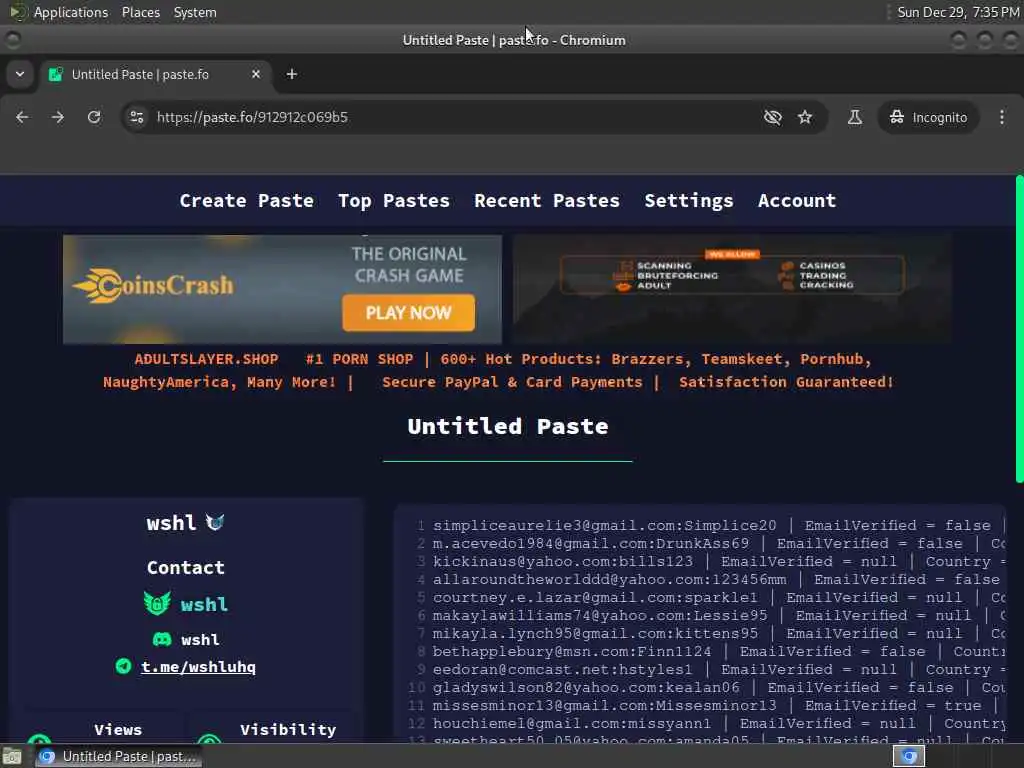Click the Views label
The height and width of the screenshot is (768, 1024).
[118, 729]
